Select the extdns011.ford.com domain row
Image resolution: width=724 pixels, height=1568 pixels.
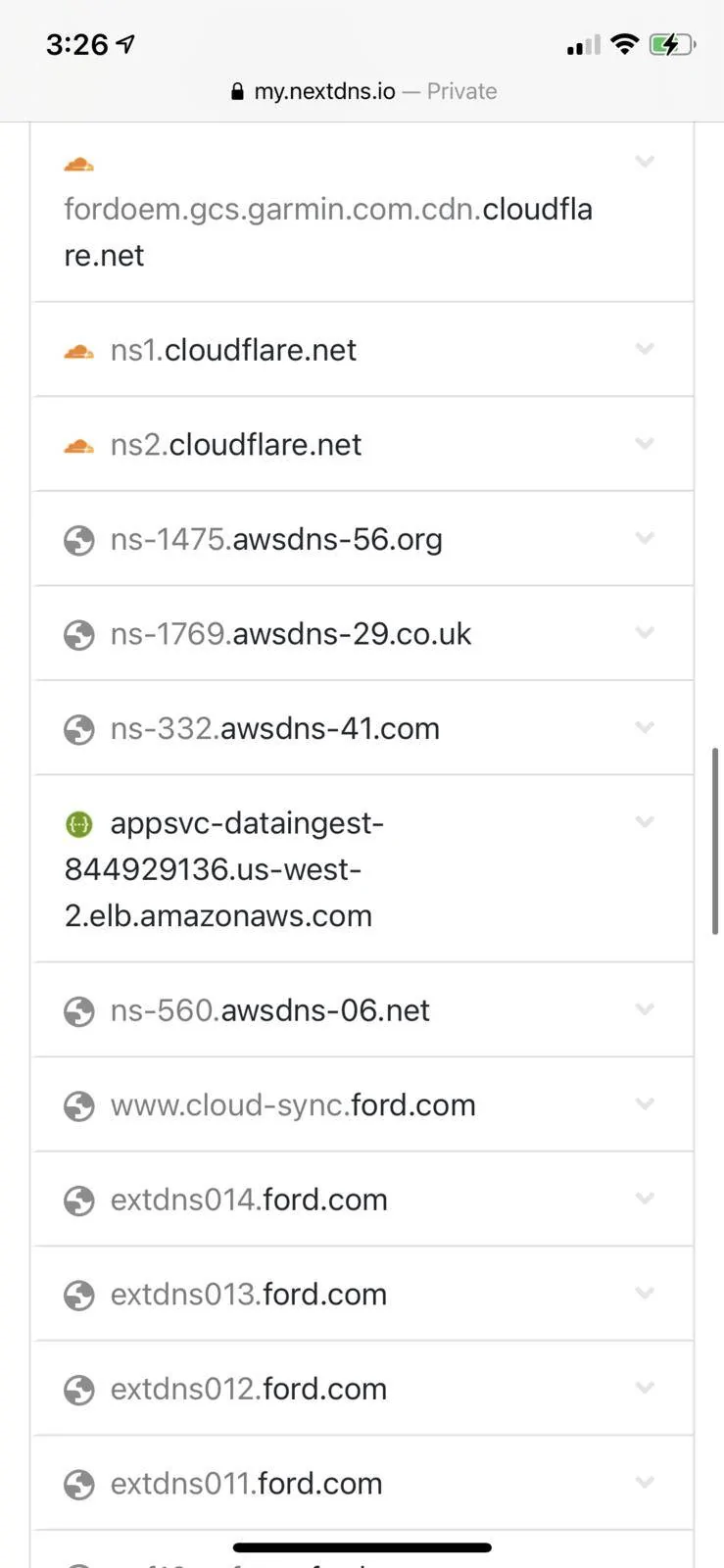[362, 1483]
